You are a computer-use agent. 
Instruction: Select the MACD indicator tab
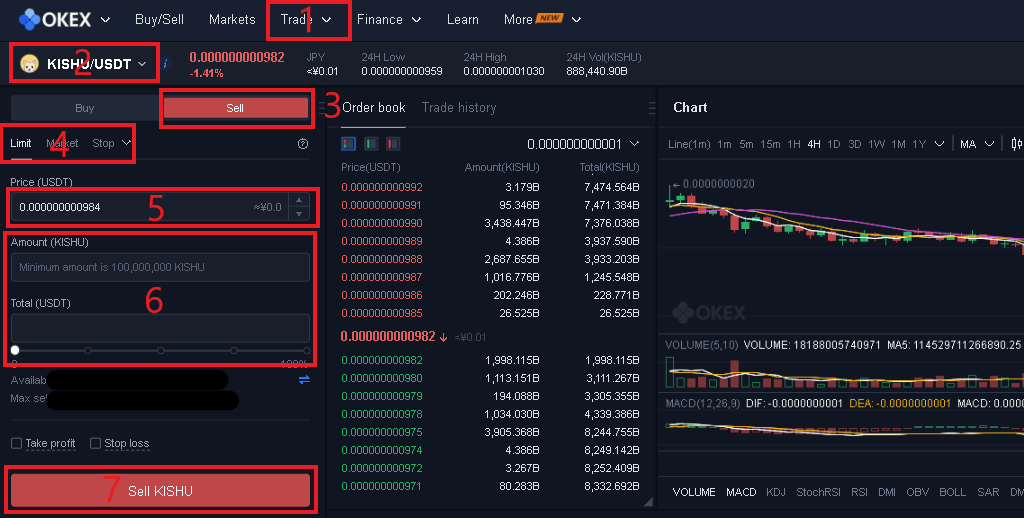[741, 492]
